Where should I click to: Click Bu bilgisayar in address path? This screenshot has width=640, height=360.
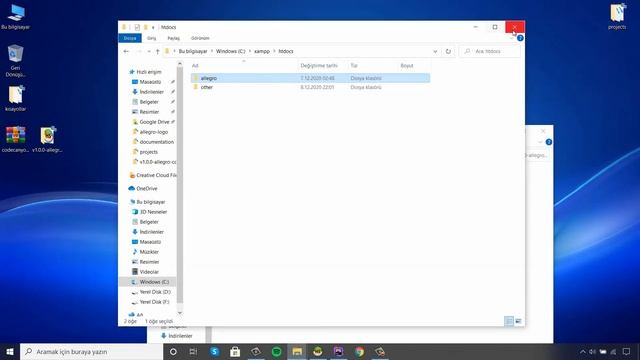point(193,51)
